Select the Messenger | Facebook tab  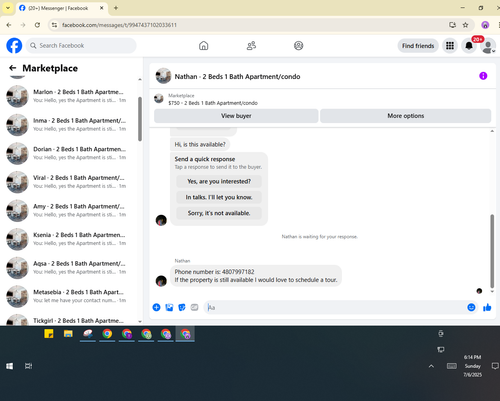click(62, 8)
